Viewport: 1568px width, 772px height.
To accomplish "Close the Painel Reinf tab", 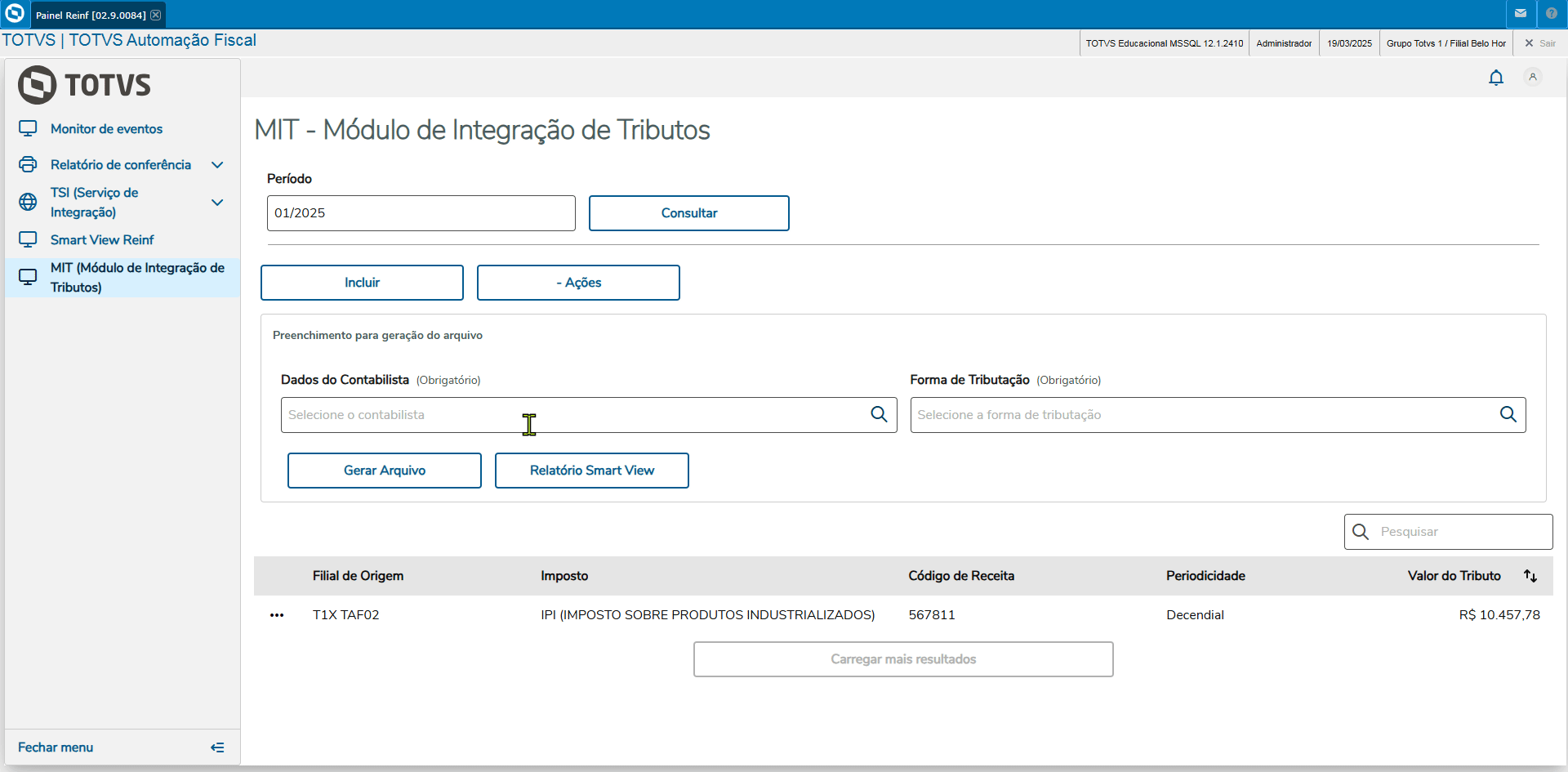I will 156,15.
